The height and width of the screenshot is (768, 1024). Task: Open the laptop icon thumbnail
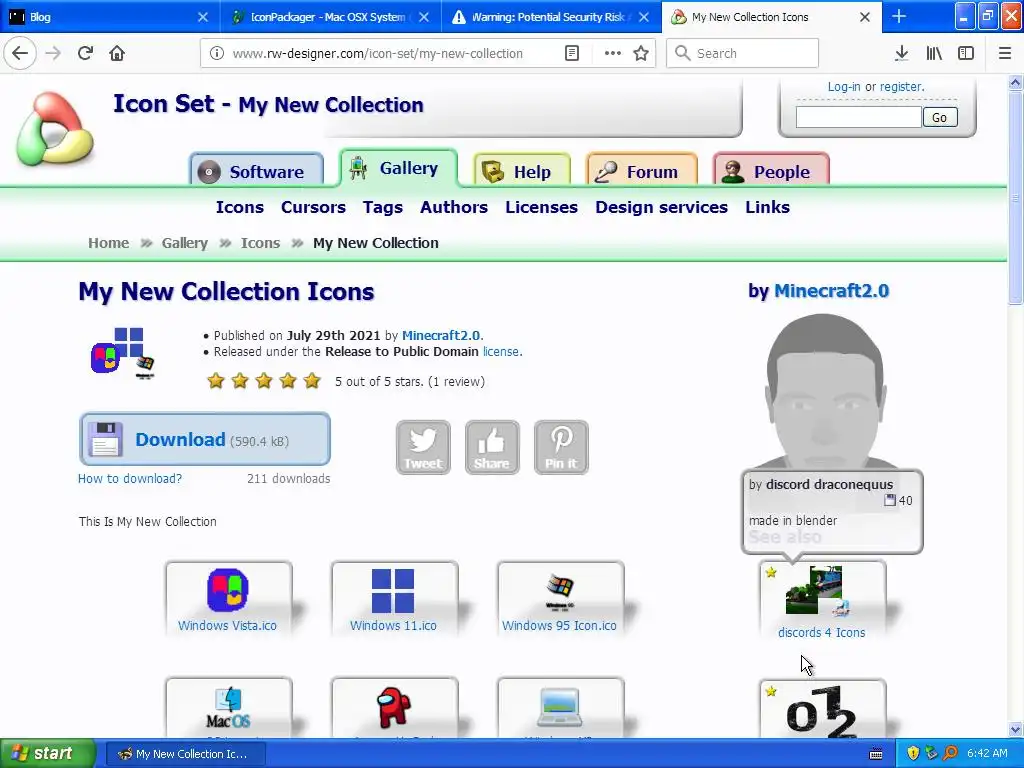(560, 709)
